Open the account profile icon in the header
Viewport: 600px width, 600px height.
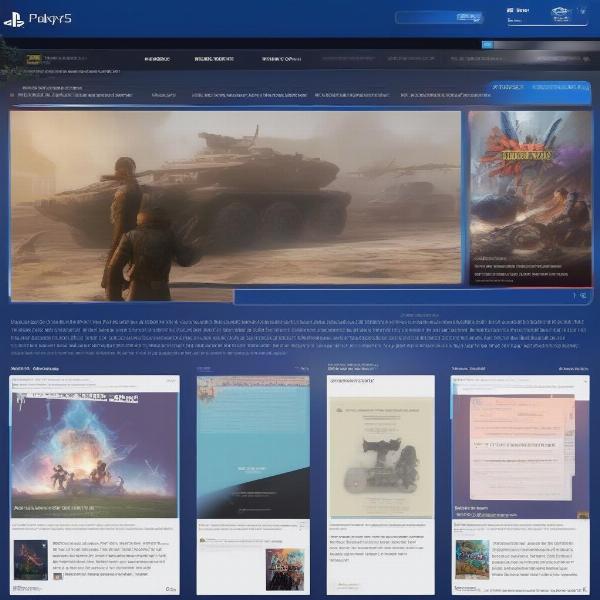(x=561, y=14)
